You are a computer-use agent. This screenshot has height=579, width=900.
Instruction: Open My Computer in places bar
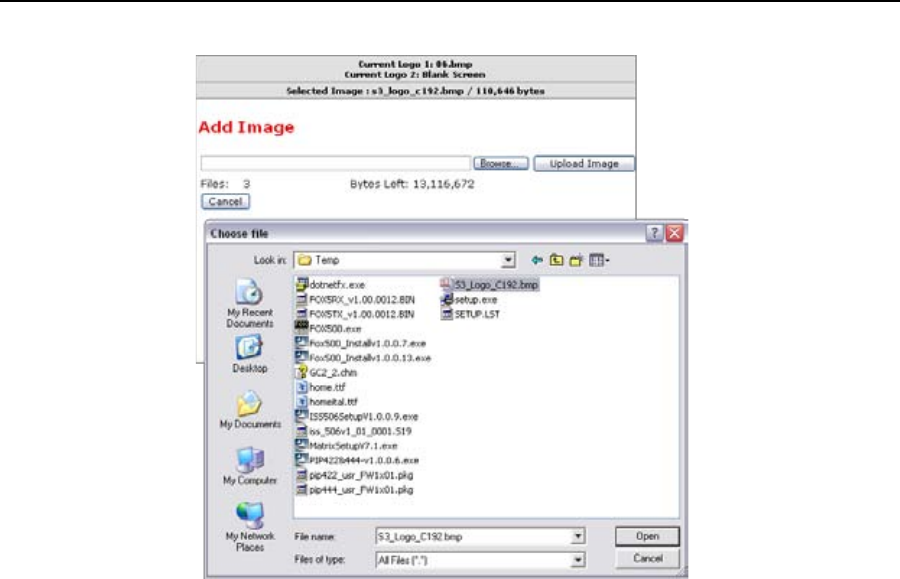[250, 466]
